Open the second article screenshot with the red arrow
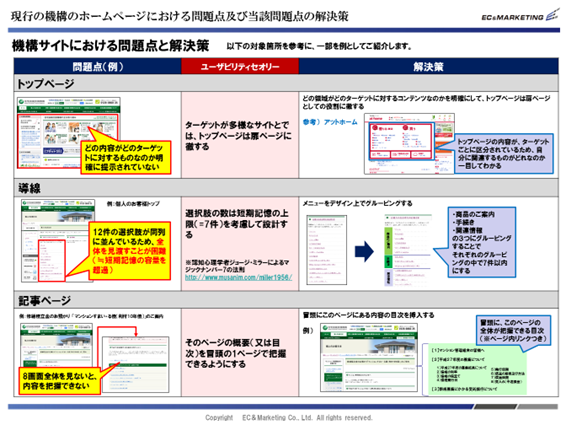Viewport: 566px width, 425px height. click(135, 364)
